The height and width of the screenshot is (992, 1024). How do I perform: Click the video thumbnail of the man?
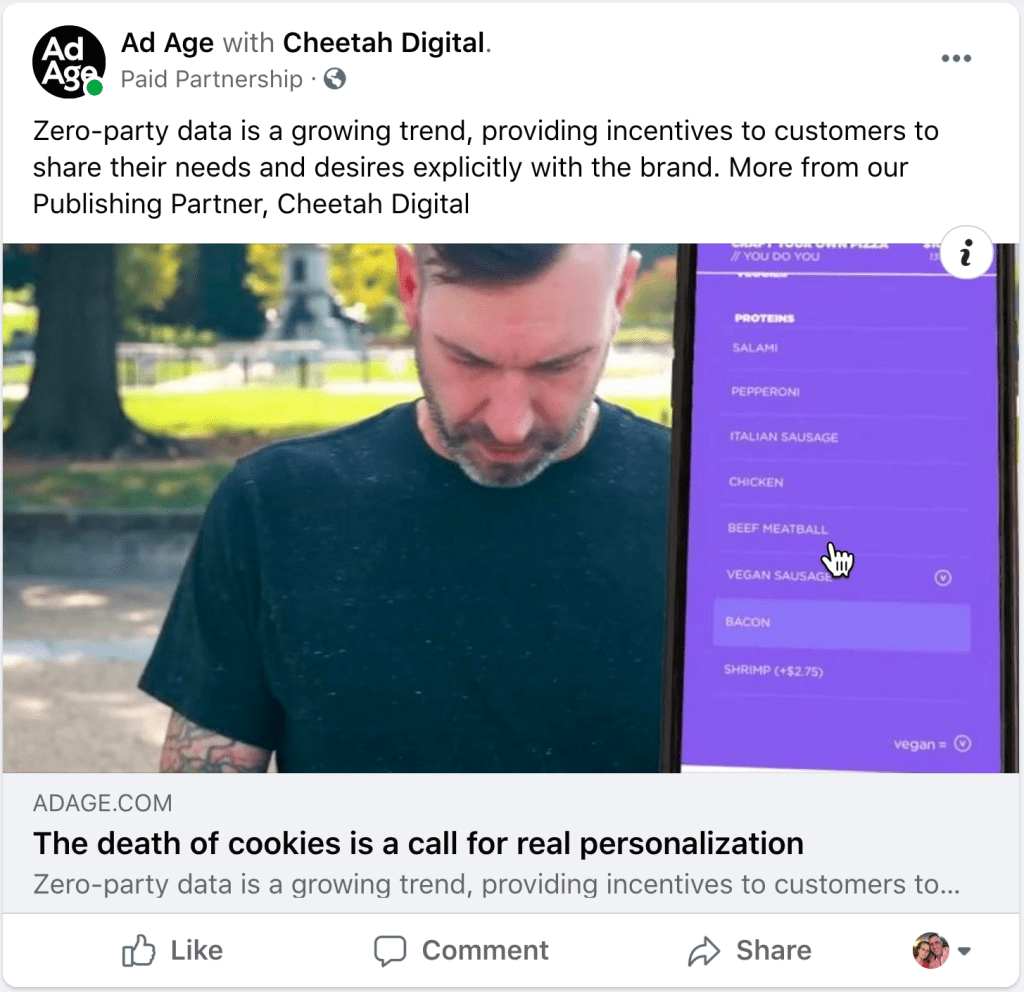(x=340, y=508)
